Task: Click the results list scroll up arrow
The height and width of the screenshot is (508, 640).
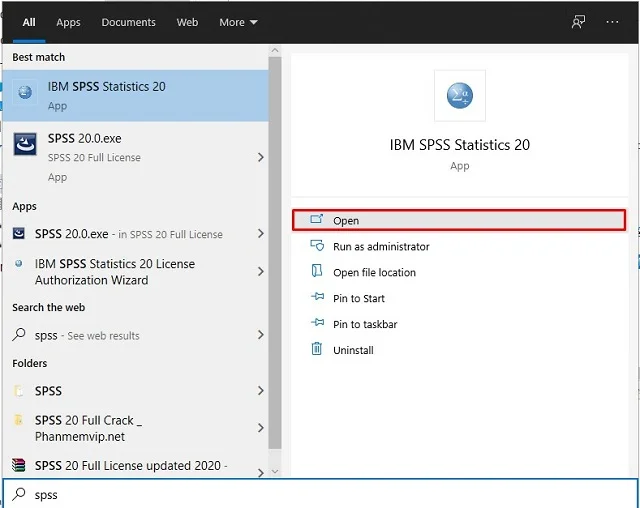Action: pos(275,50)
